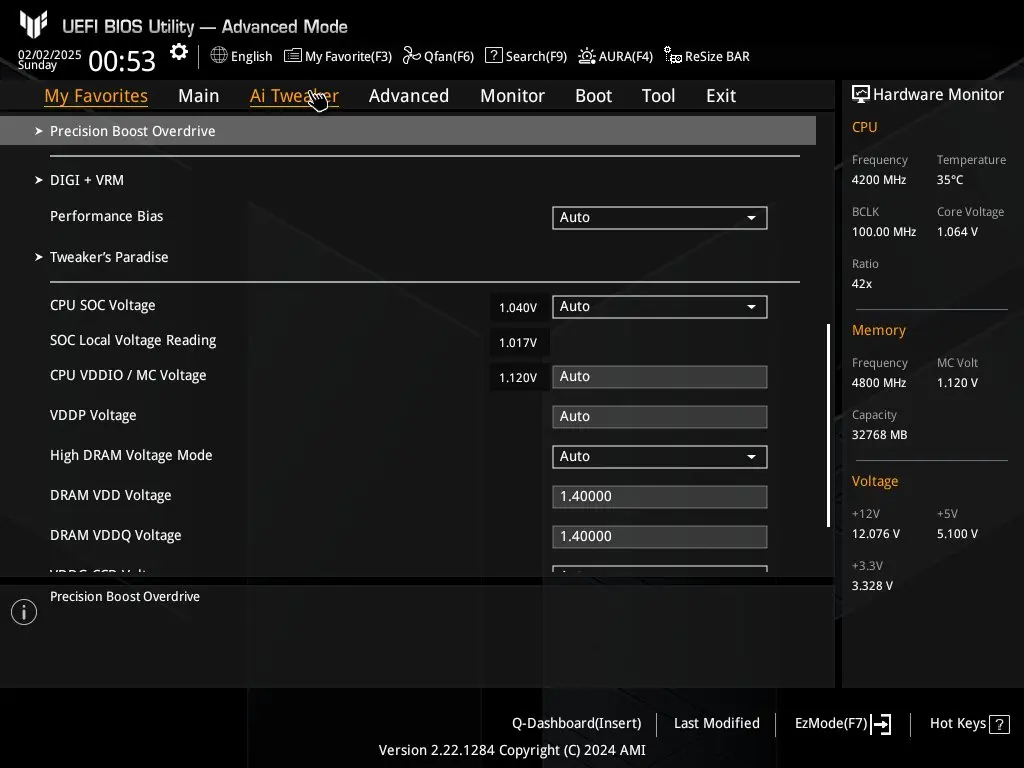Open the Ai Tweaker tab

[294, 95]
